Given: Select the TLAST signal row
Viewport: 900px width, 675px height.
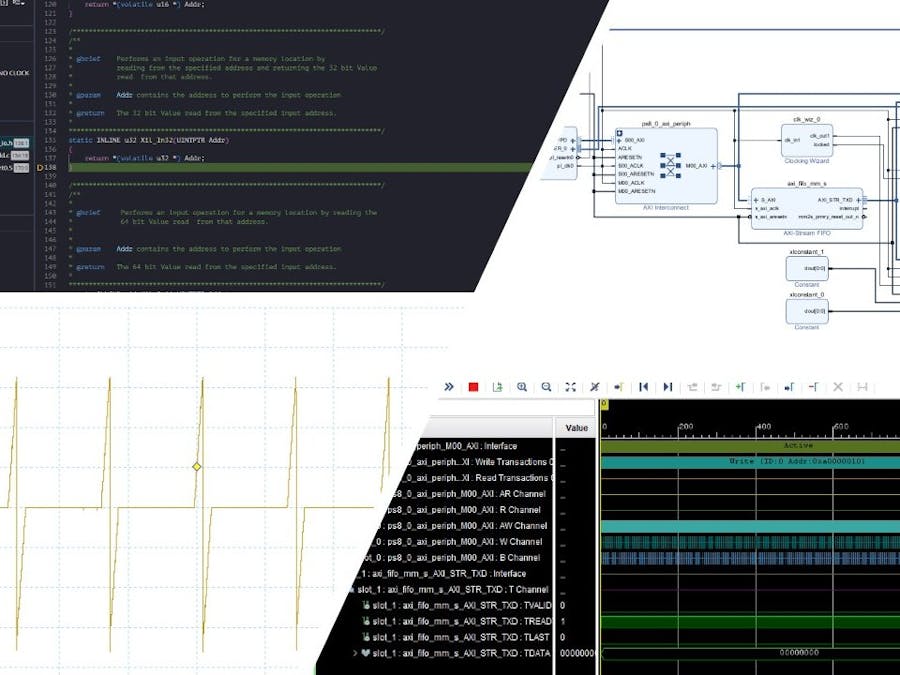Looking at the screenshot, I should 460,637.
